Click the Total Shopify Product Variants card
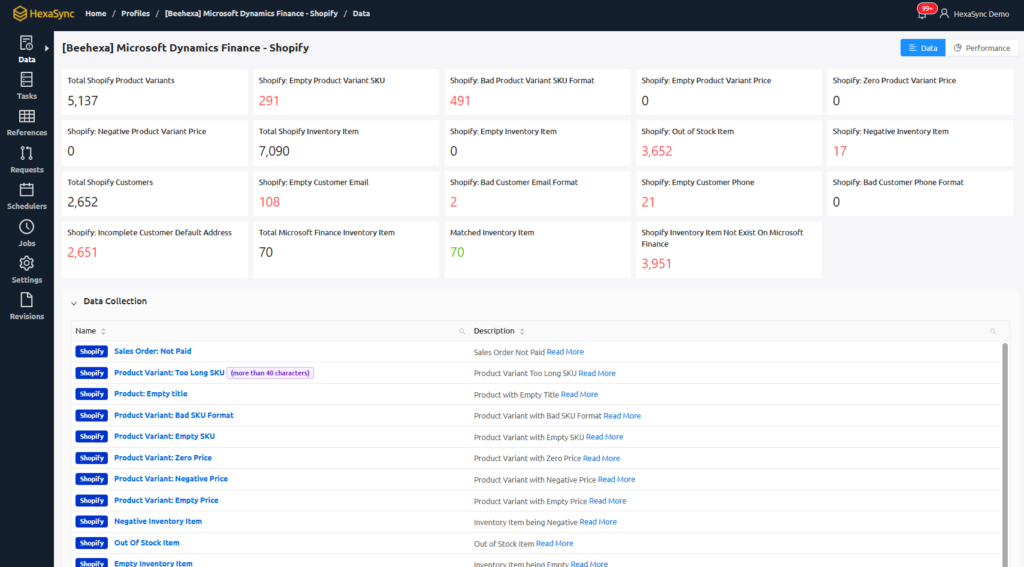 click(x=155, y=92)
